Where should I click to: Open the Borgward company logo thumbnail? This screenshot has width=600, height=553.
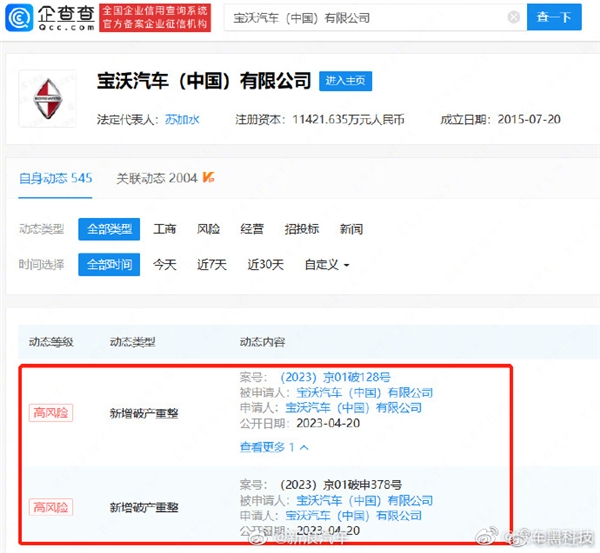tap(47, 99)
